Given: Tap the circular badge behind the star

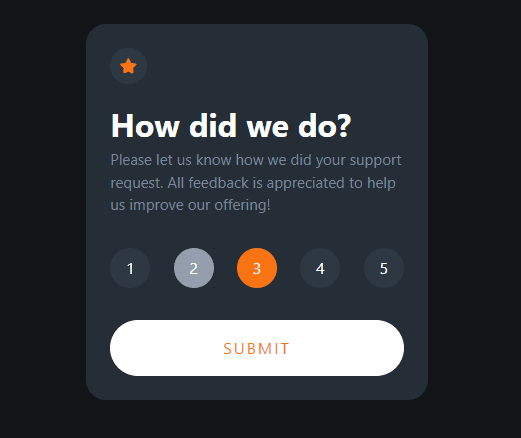Looking at the screenshot, I should (128, 66).
